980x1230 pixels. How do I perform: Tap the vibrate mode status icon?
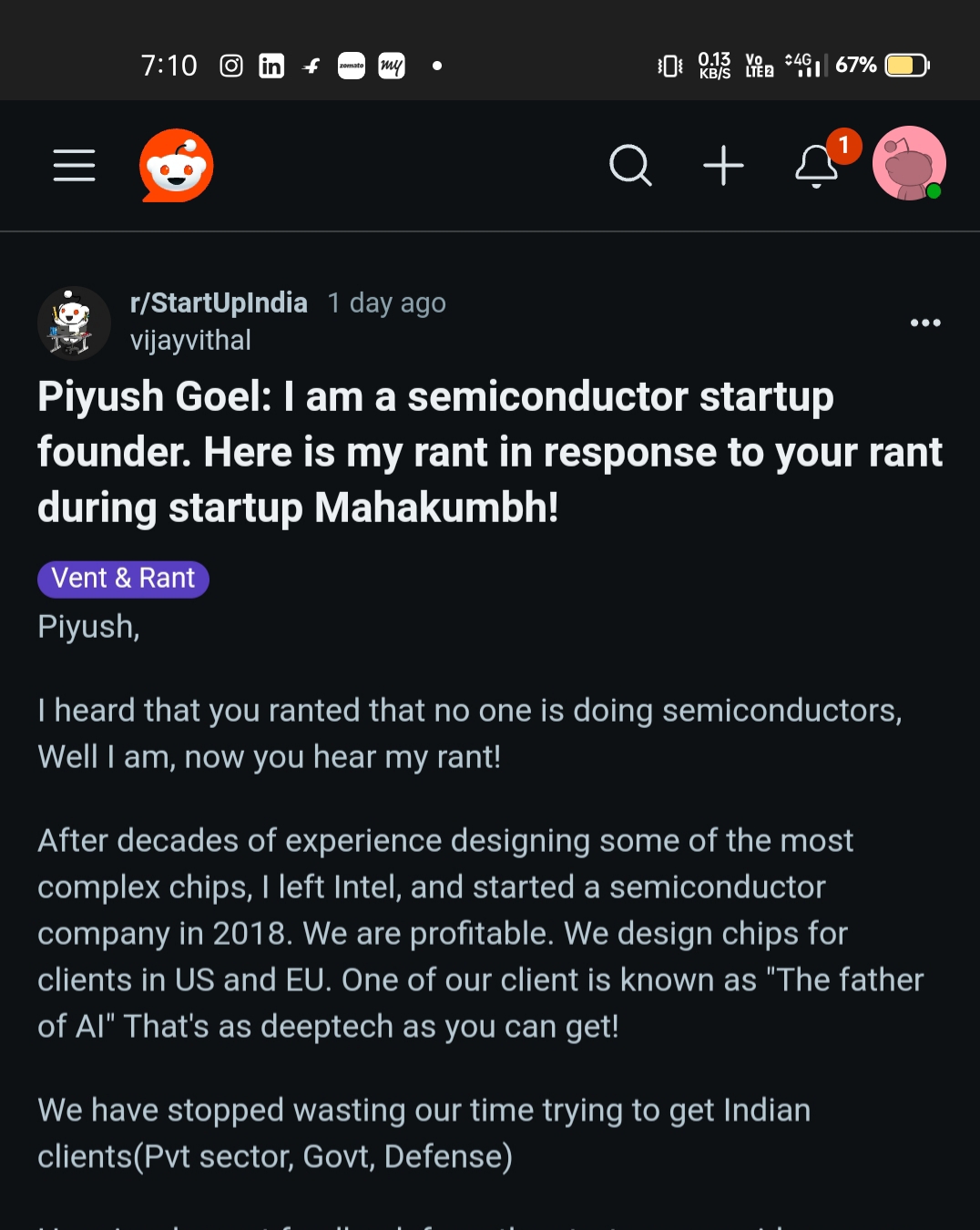[670, 66]
